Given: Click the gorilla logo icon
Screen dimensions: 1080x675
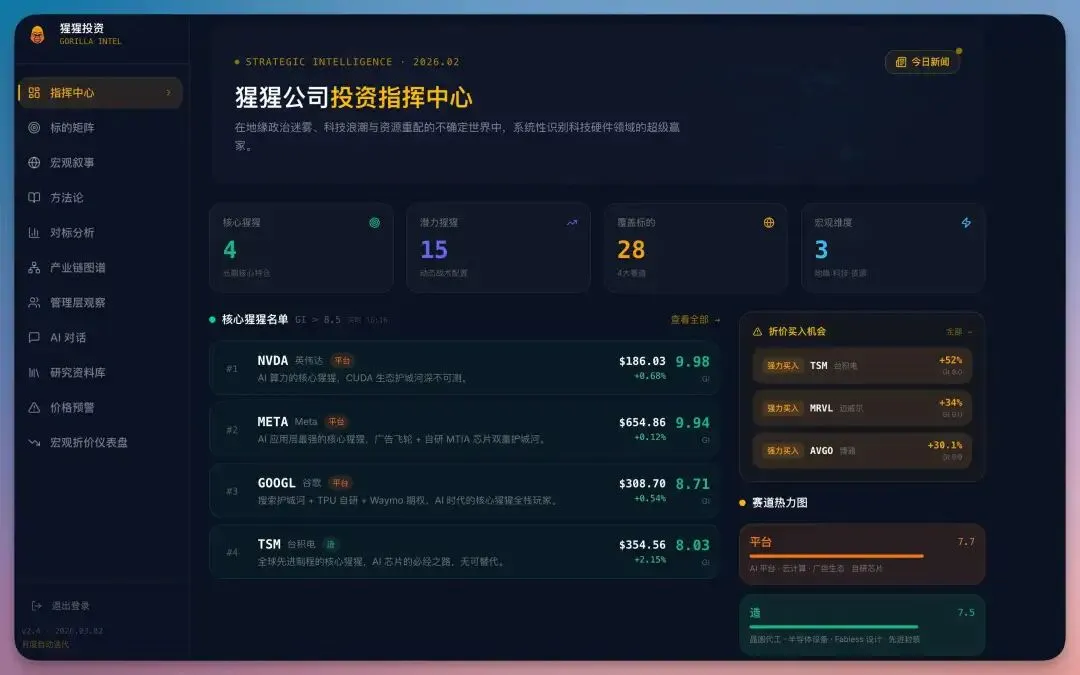Looking at the screenshot, I should pyautogui.click(x=37, y=34).
